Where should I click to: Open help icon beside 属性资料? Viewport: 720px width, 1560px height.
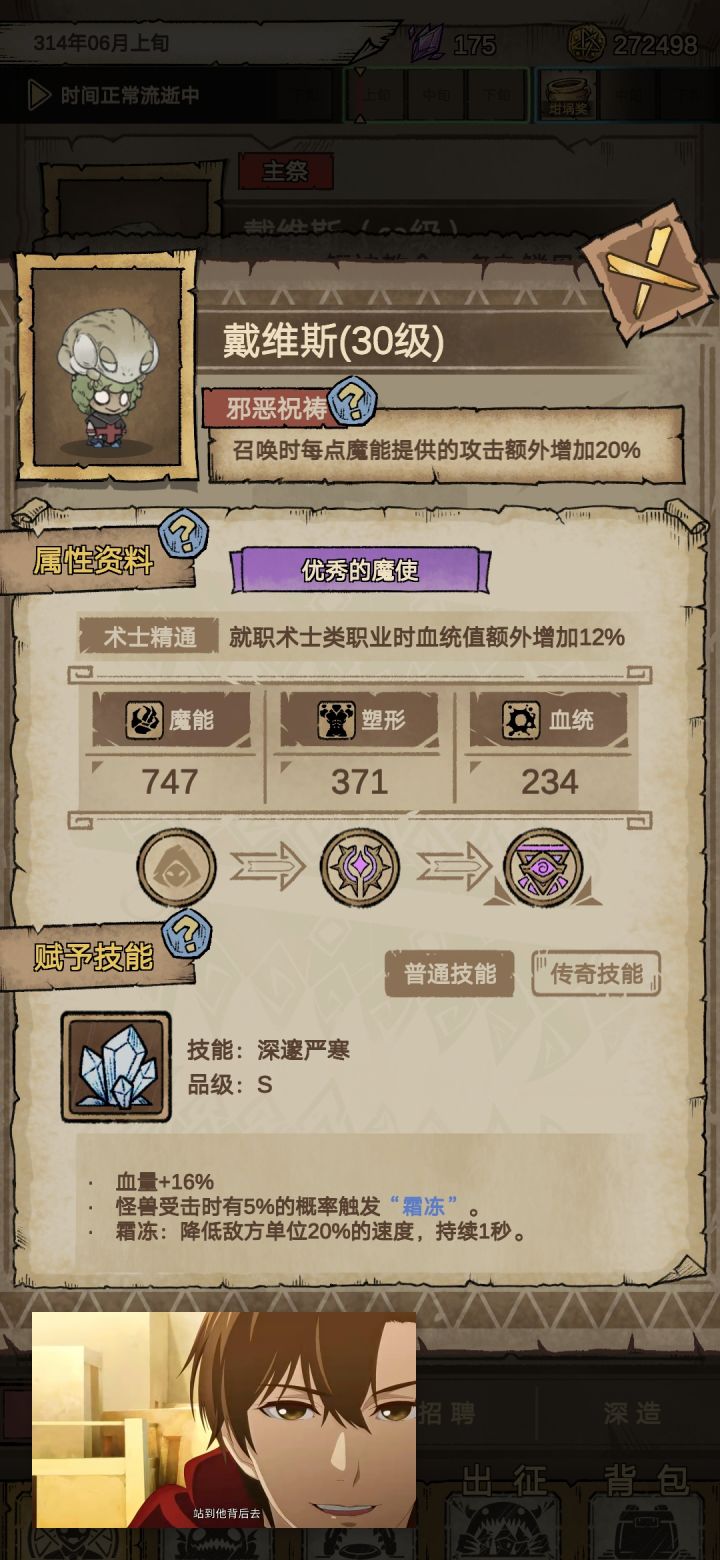pos(184,533)
